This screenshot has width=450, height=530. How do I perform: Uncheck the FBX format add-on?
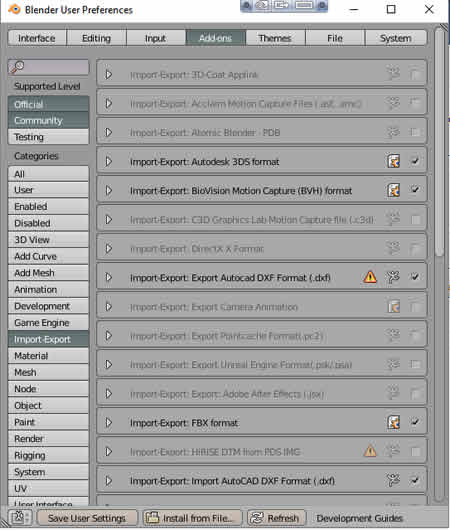coord(415,422)
